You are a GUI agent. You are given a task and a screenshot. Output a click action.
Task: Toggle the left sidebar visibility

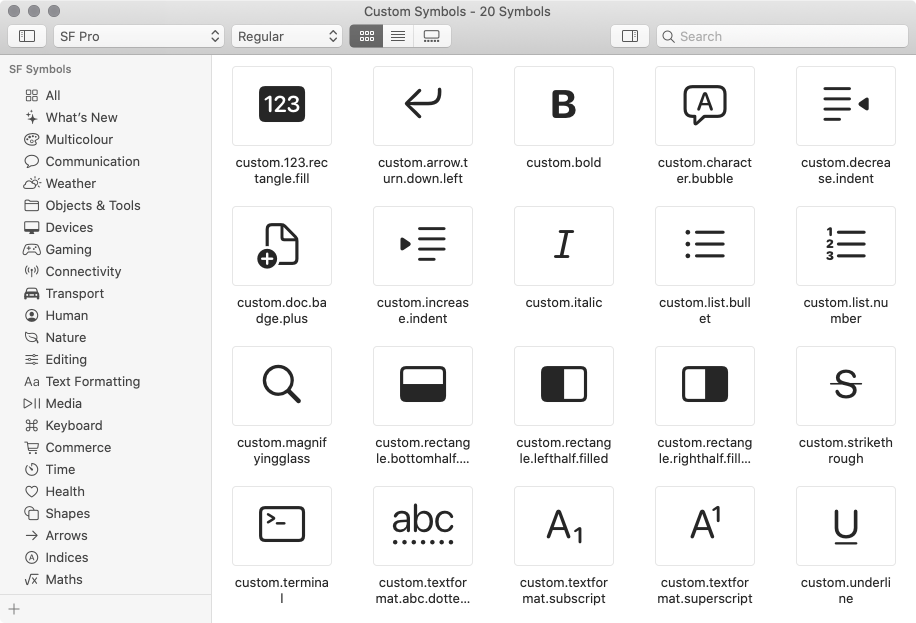tap(27, 36)
